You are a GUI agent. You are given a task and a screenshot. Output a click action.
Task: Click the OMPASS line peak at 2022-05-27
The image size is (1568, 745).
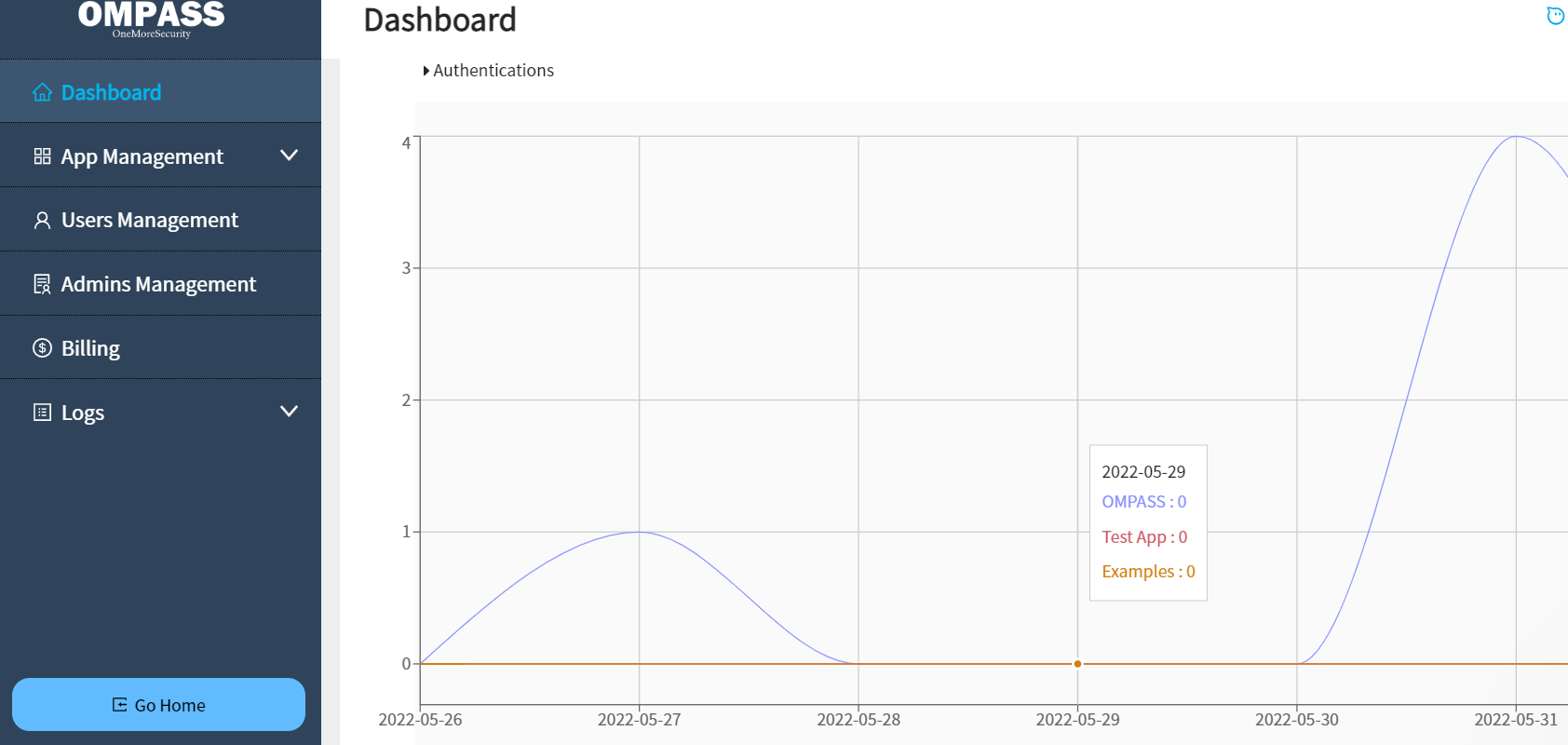639,532
